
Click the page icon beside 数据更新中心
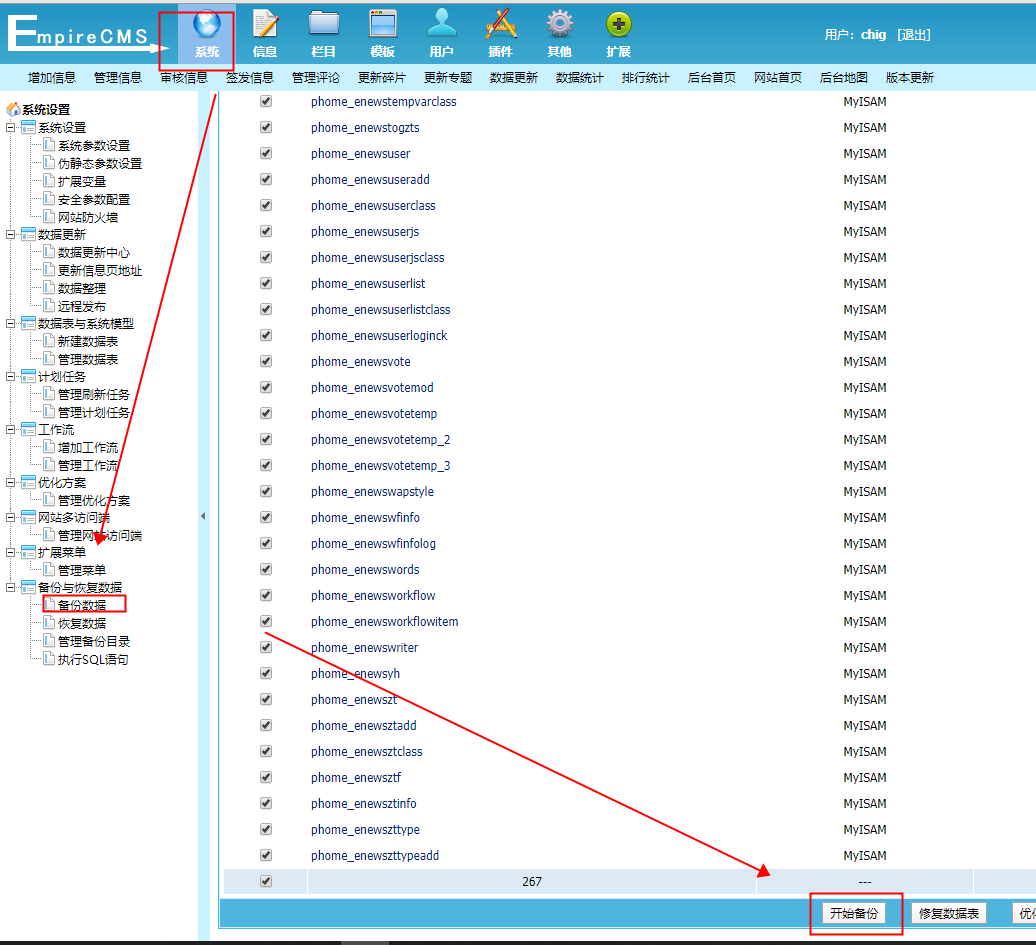[49, 251]
